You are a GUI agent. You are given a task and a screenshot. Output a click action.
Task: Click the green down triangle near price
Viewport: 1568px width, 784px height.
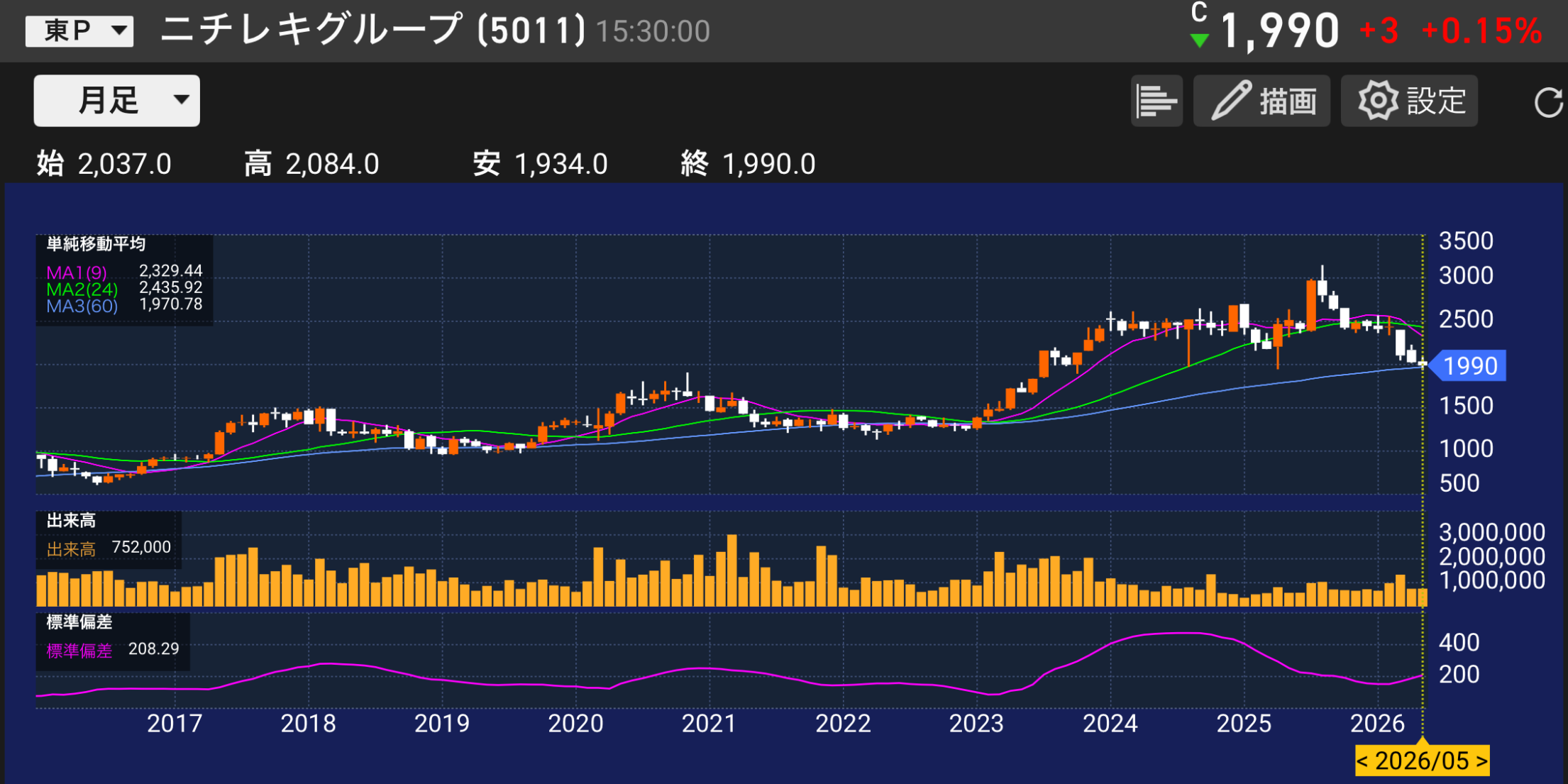(1199, 41)
